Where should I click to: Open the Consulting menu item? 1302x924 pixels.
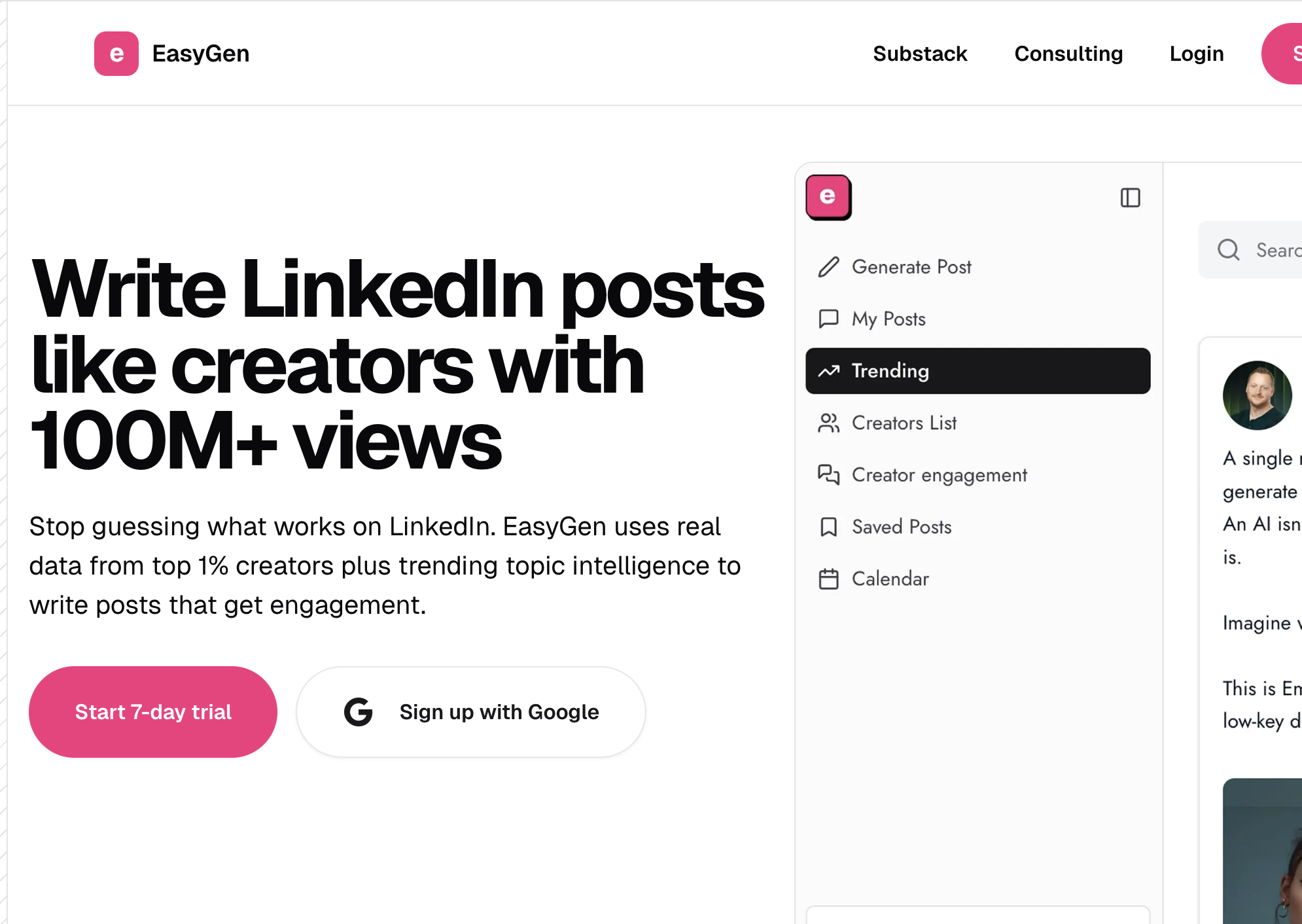(1068, 54)
